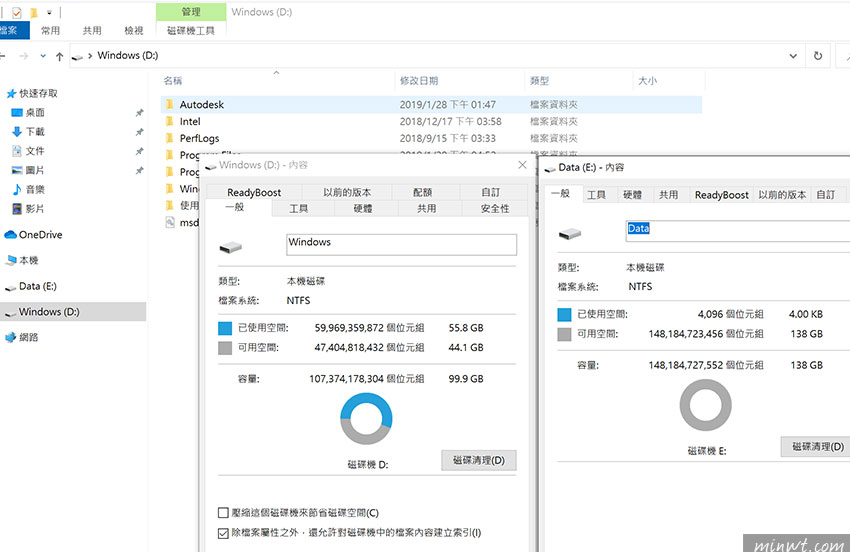Click the Documents (文件) icon in sidebar
This screenshot has width=850, height=552.
[x=17, y=151]
